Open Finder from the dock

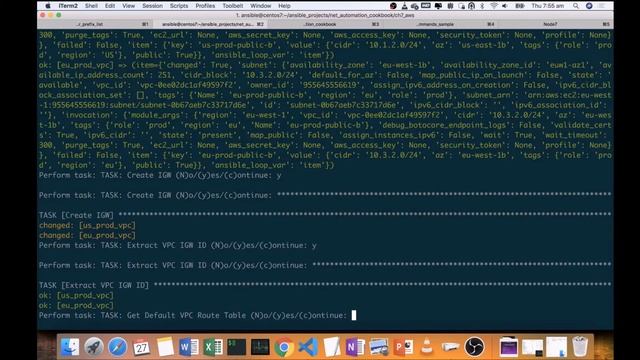pyautogui.click(x=70, y=347)
